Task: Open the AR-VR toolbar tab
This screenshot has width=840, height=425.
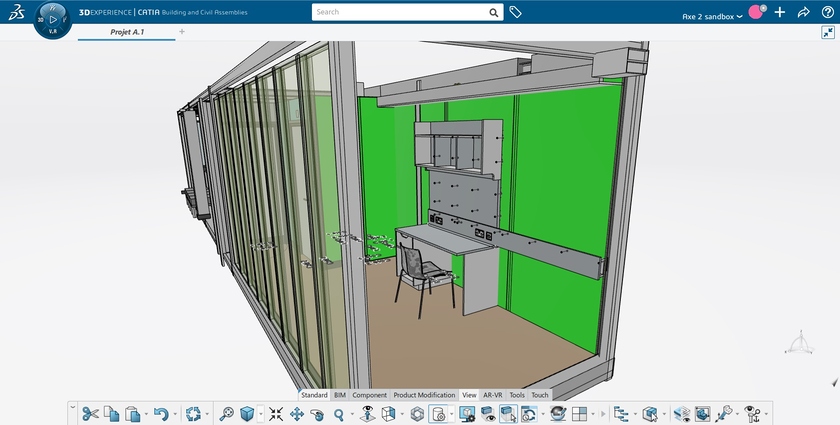Action: (x=492, y=395)
